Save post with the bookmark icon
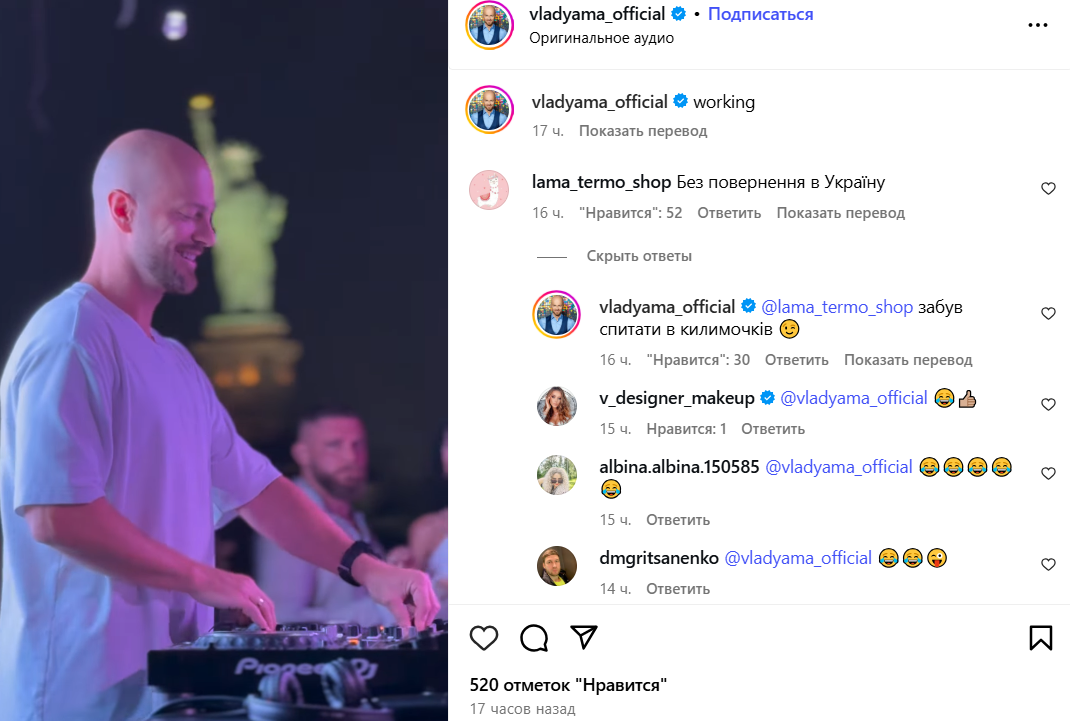Screen dimensions: 1070x721 (x=1041, y=638)
